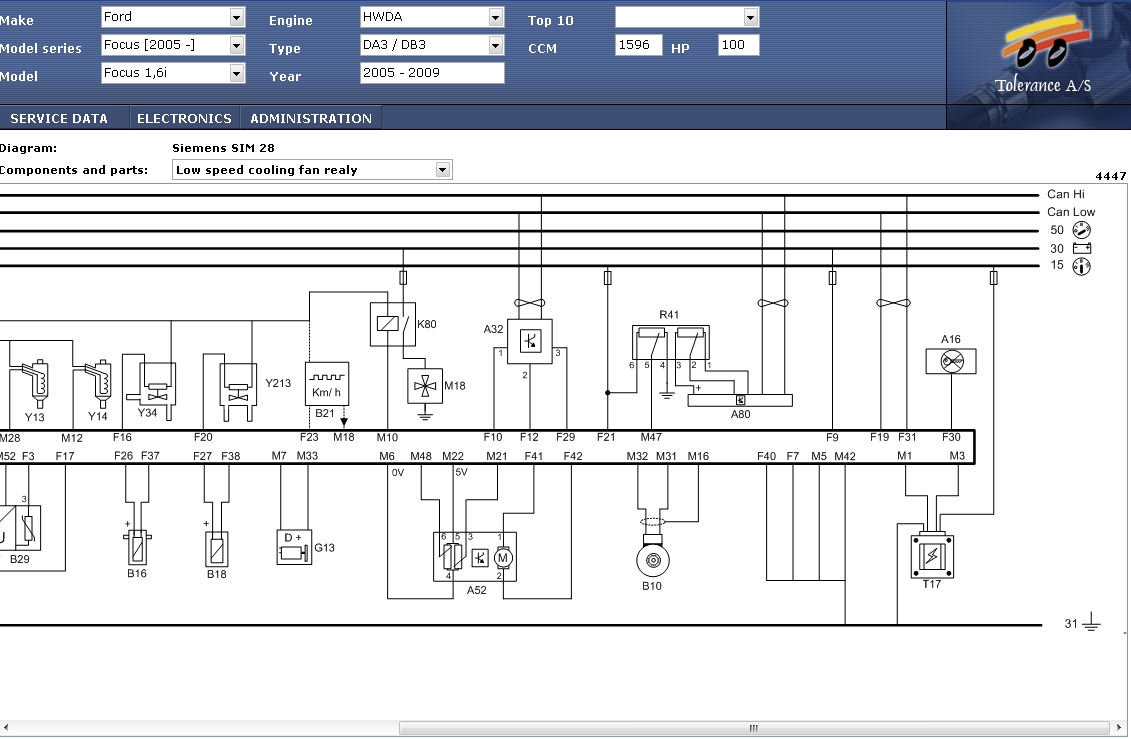Select the R41 double relay symbol
The width and height of the screenshot is (1131, 739).
[671, 342]
